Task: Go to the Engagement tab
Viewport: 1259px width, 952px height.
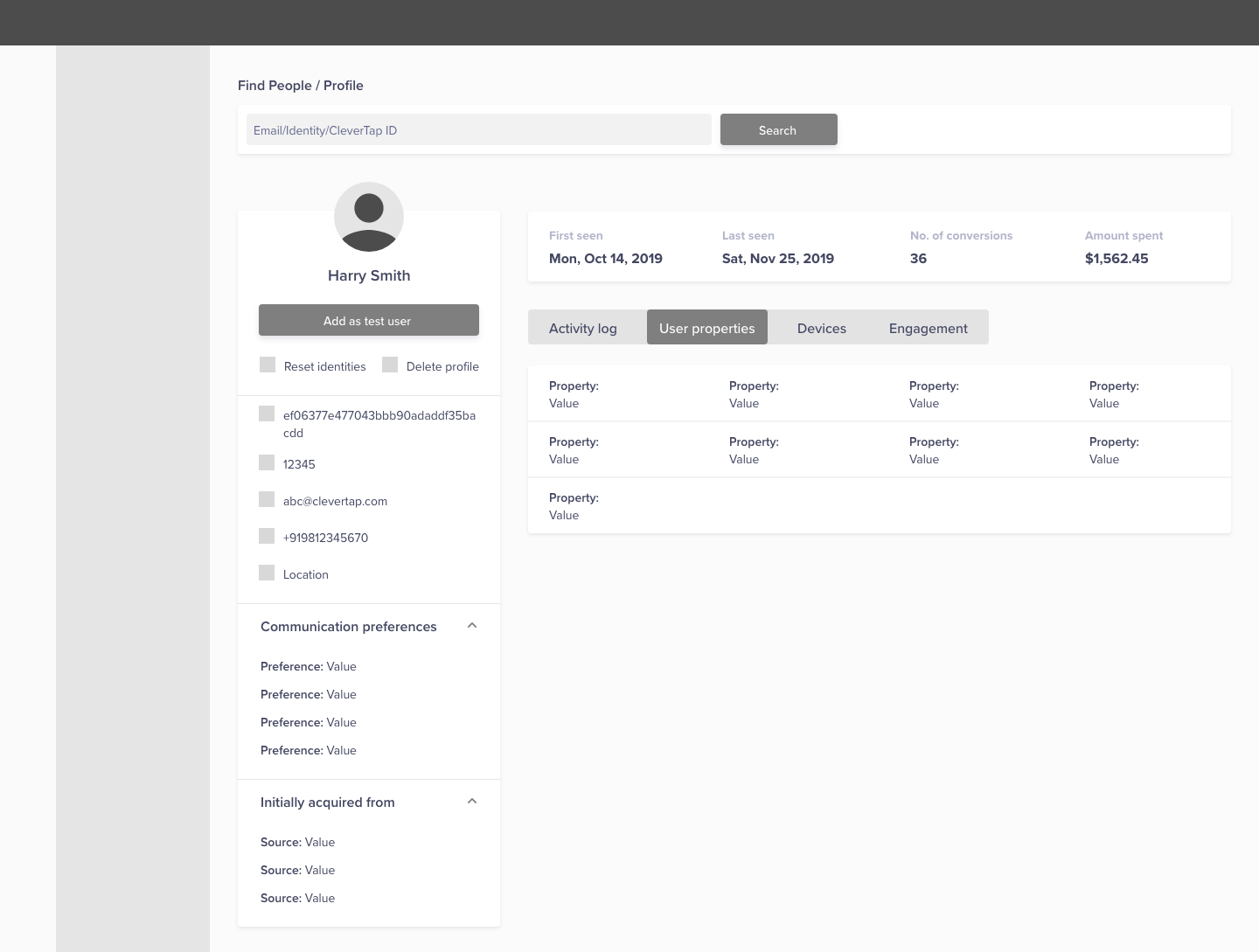Action: point(928,328)
